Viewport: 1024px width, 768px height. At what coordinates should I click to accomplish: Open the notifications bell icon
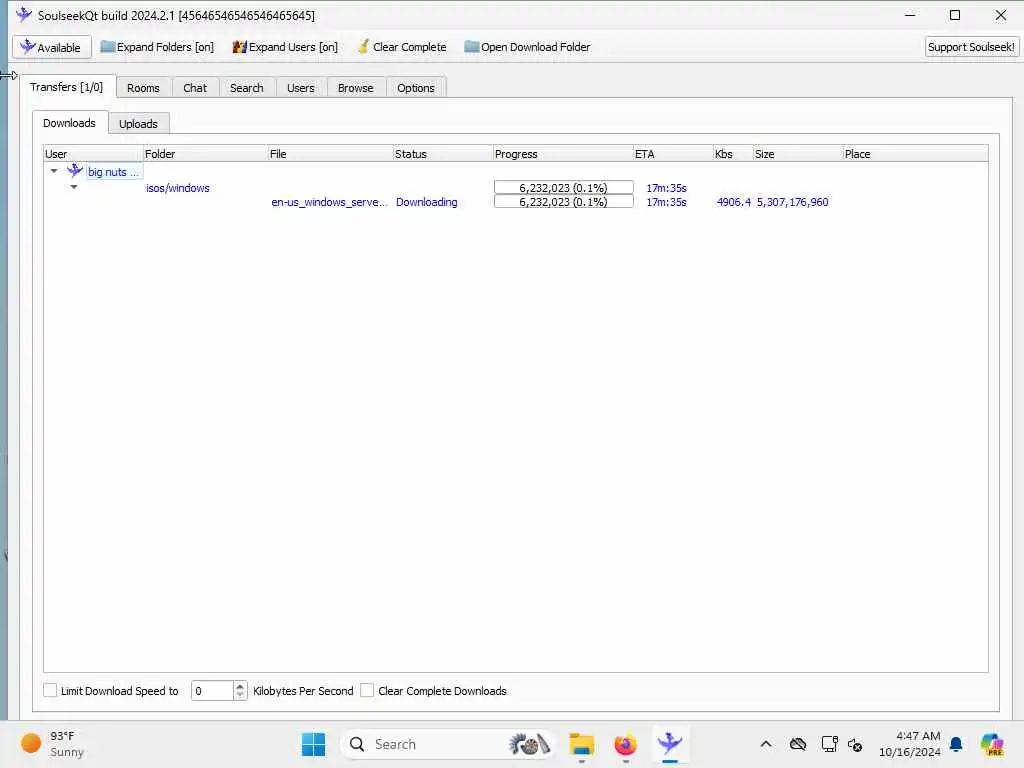click(x=956, y=744)
